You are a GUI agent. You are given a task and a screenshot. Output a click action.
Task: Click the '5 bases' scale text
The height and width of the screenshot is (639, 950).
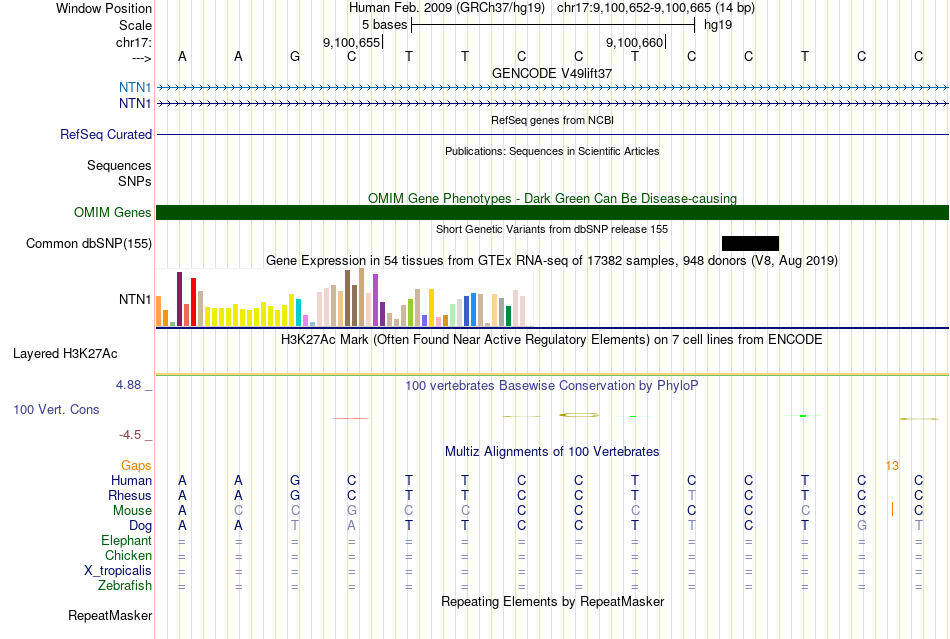point(384,25)
